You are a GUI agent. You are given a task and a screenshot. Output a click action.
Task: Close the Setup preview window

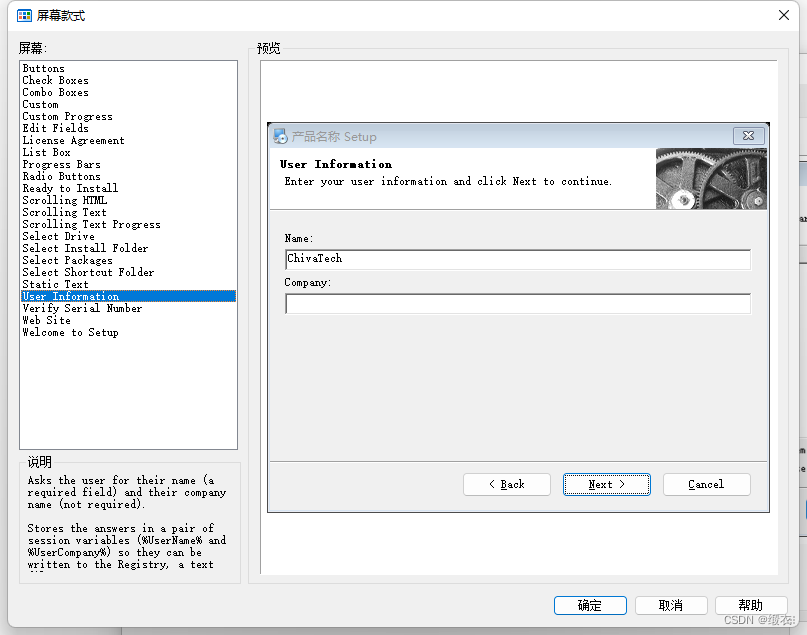click(748, 136)
